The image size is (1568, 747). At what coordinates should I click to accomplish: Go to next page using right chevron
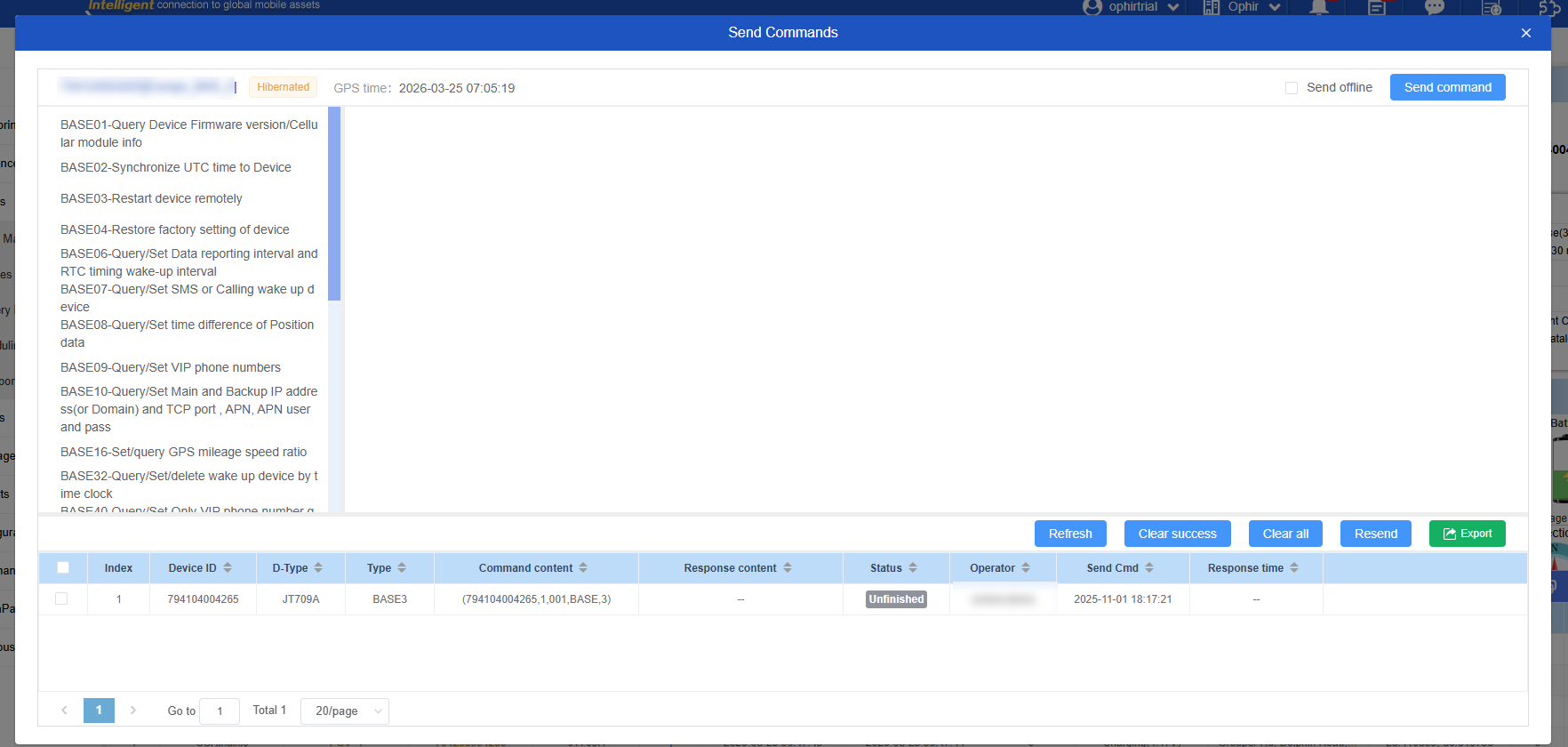133,711
